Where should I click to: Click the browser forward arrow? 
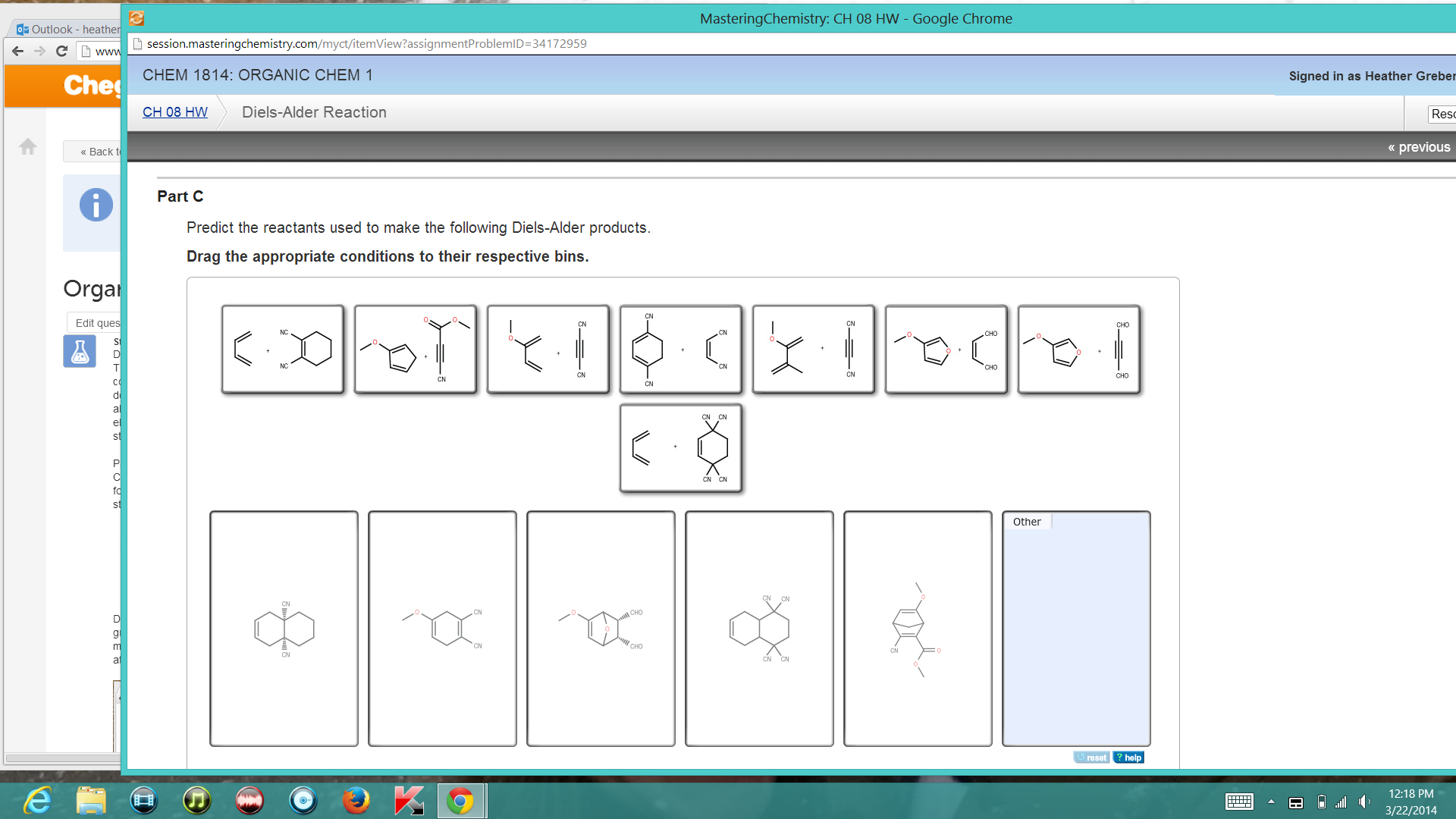click(x=39, y=51)
